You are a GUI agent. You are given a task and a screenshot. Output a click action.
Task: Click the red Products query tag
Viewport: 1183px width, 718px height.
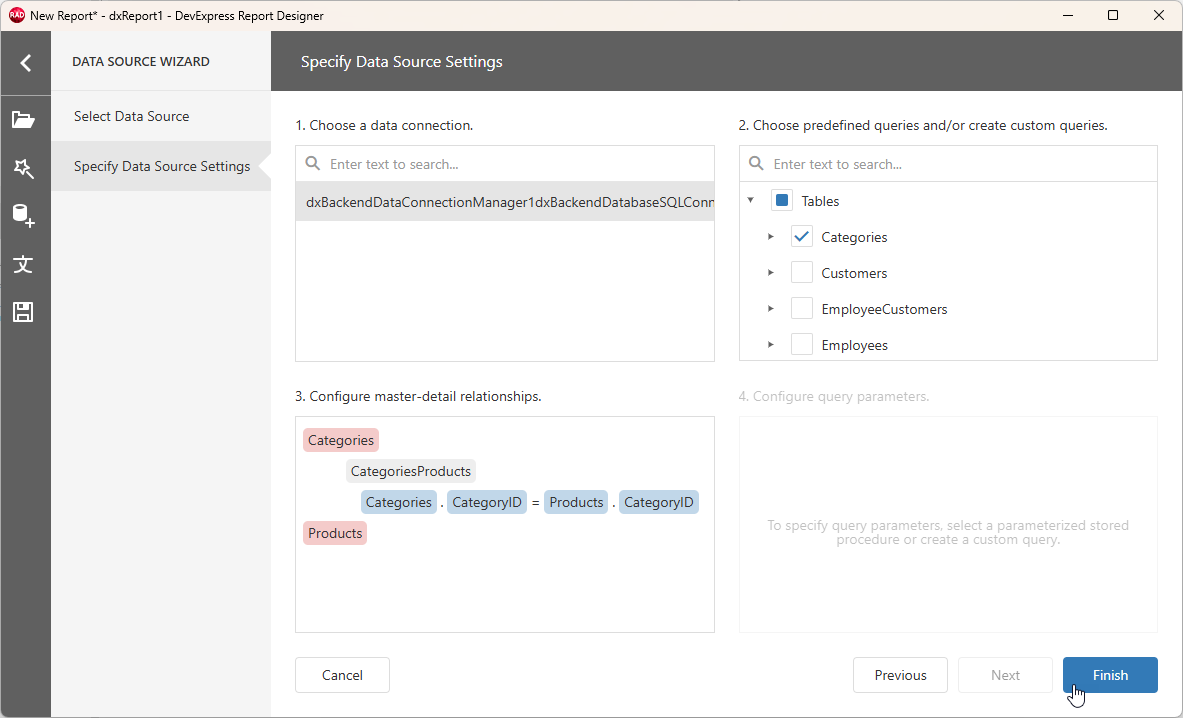(x=335, y=533)
